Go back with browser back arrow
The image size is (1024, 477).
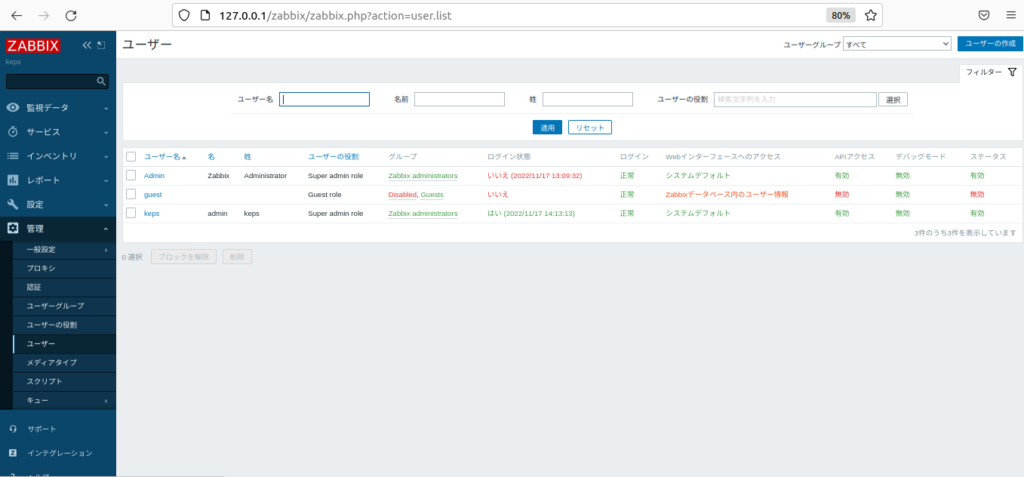pos(17,16)
